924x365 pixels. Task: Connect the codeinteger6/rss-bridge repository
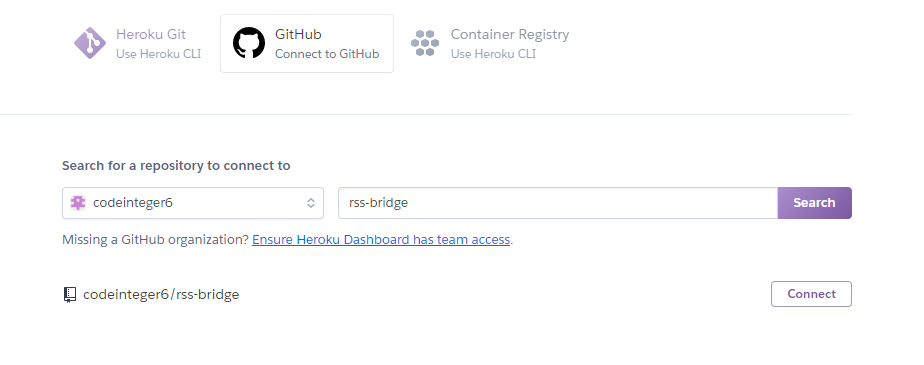811,294
